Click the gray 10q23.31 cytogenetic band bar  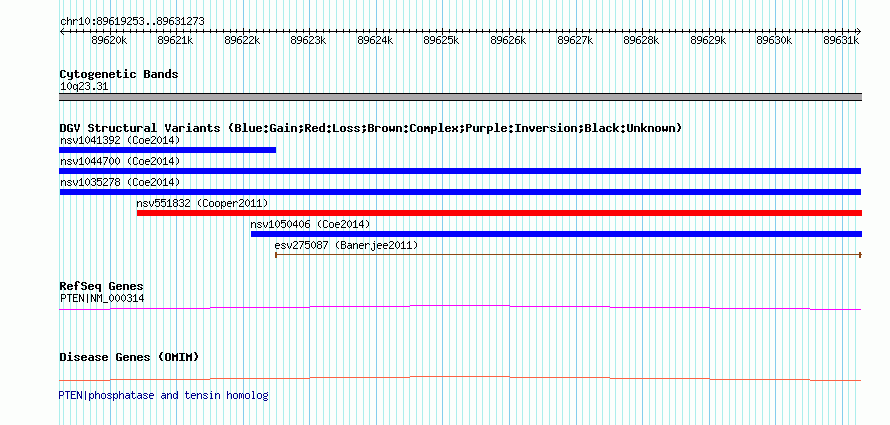point(460,97)
